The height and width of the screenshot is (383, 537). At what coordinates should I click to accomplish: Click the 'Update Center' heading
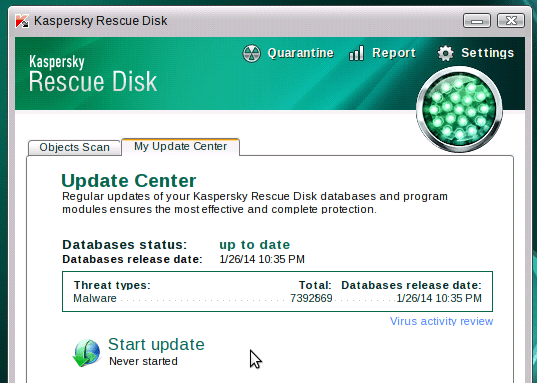pos(129,181)
